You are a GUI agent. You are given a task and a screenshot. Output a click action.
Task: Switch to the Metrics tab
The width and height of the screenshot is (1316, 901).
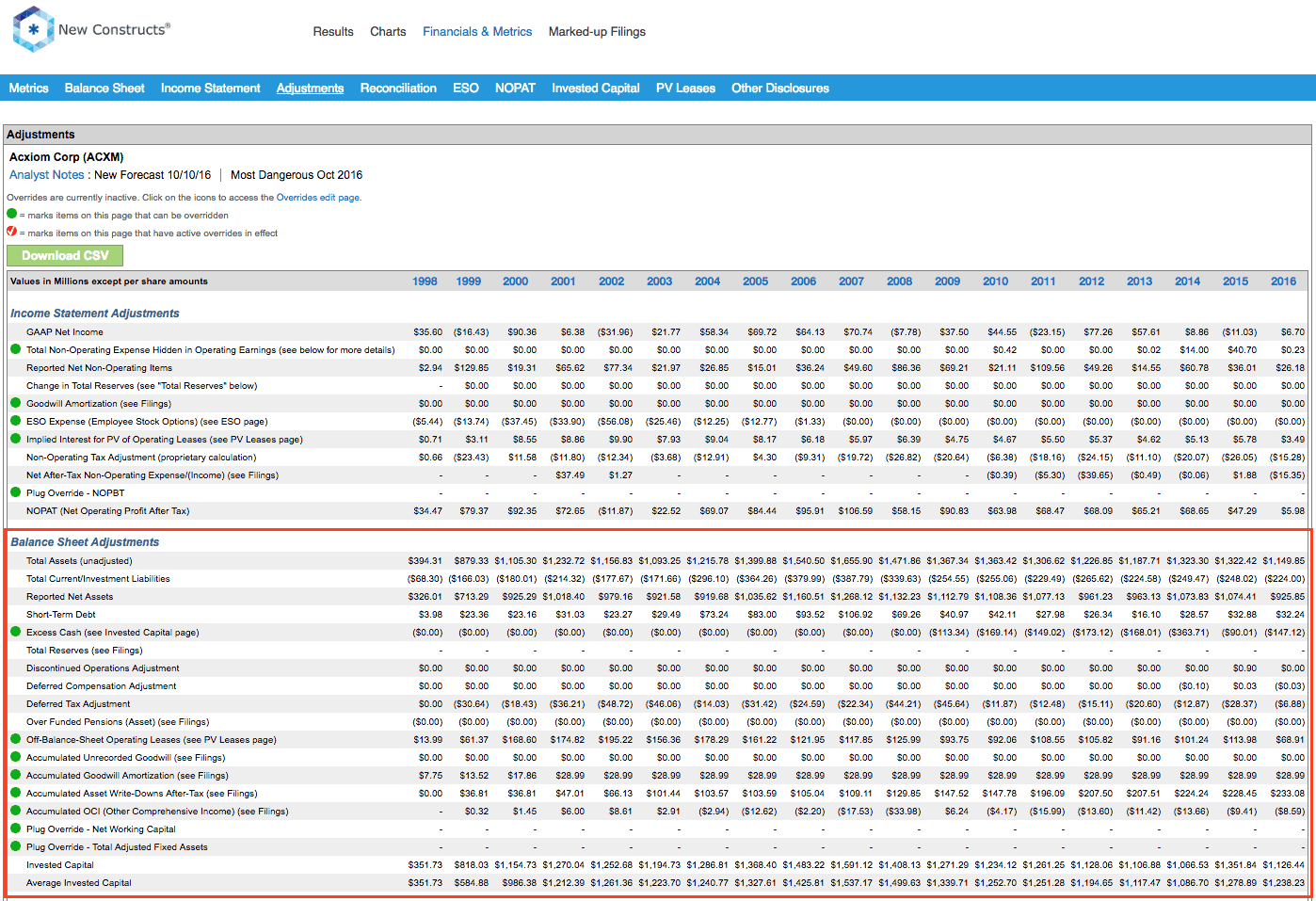click(x=28, y=88)
